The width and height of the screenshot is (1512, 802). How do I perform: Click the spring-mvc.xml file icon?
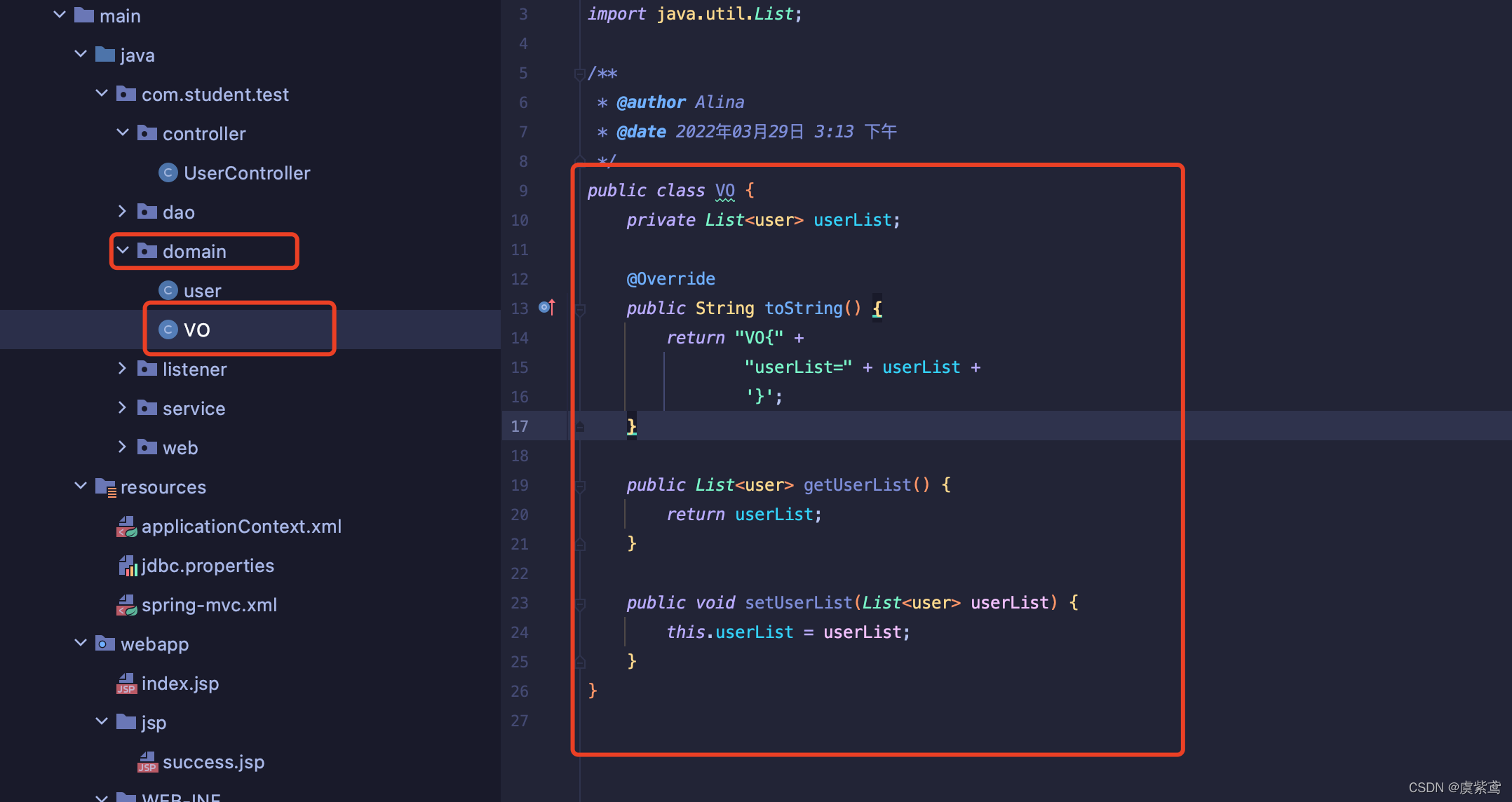pyautogui.click(x=126, y=605)
